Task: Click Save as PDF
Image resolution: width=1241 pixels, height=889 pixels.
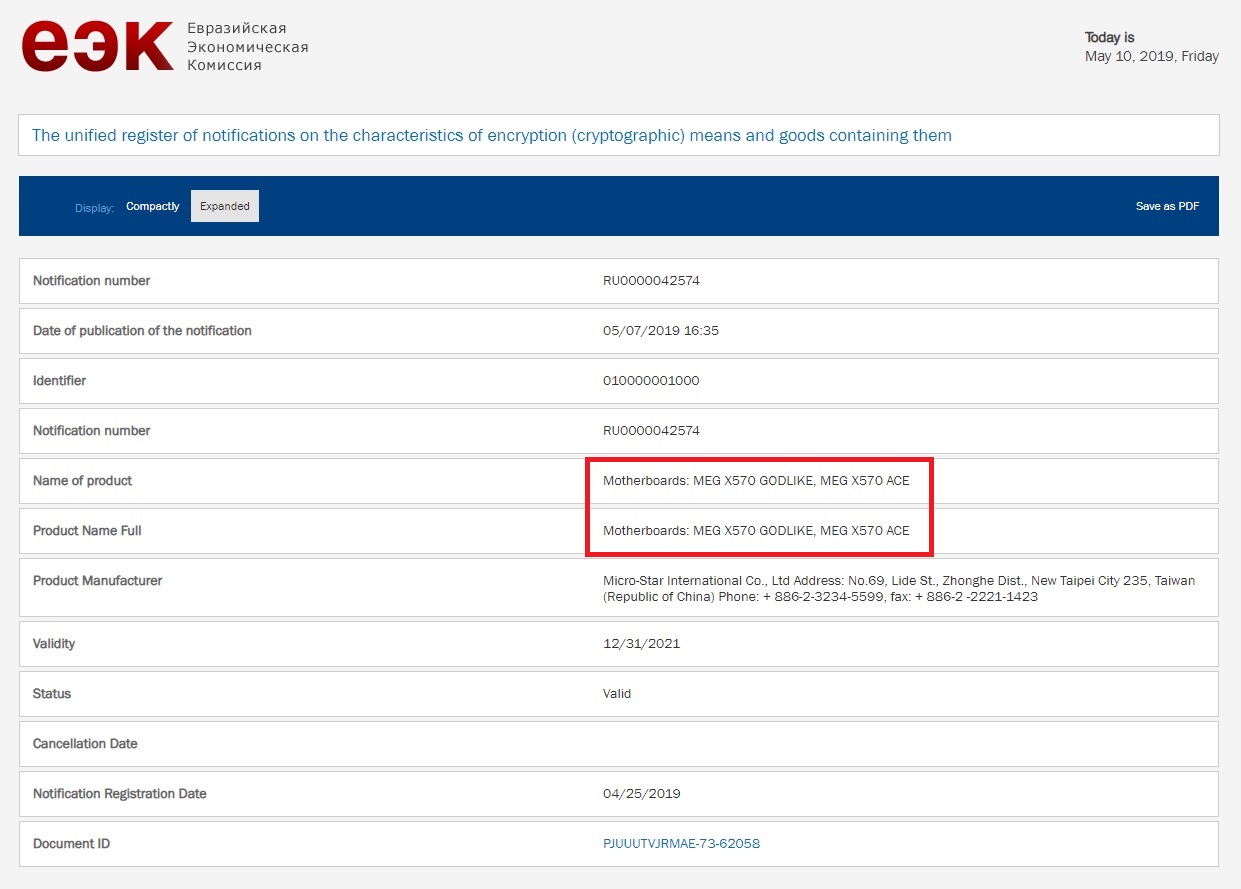Action: point(1167,206)
